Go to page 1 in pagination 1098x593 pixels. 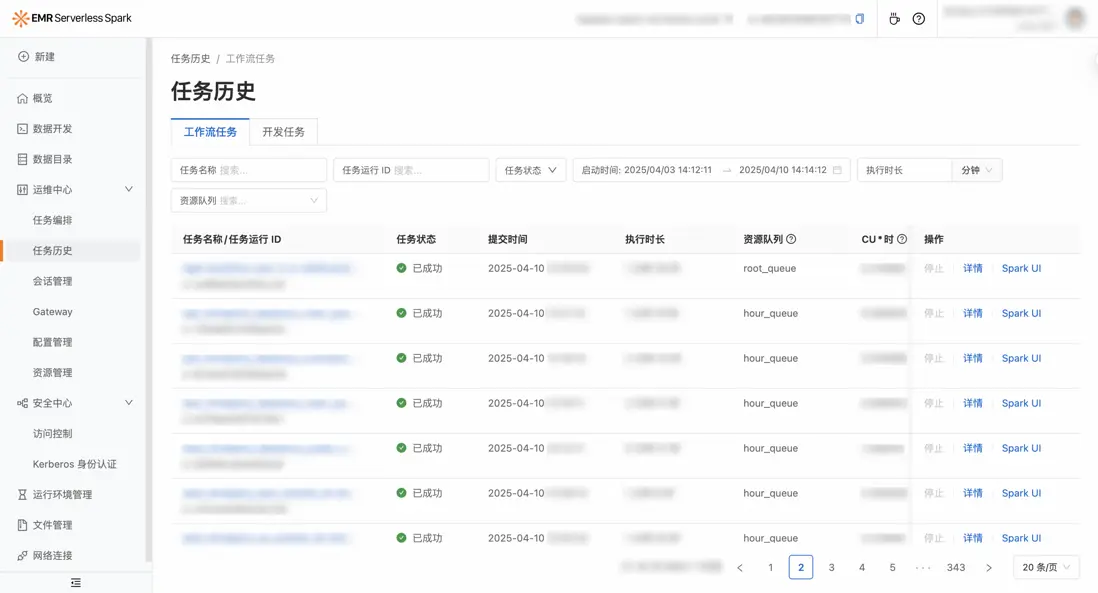pos(770,568)
